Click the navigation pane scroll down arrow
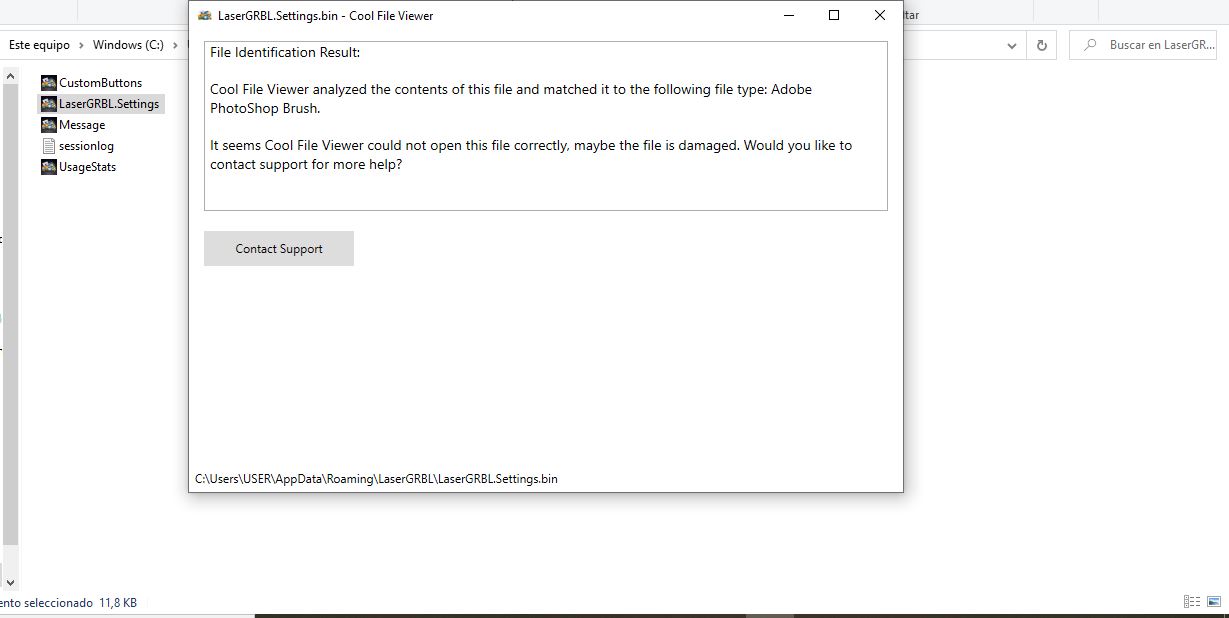Screen dimensions: 1229x618 click(x=10, y=581)
